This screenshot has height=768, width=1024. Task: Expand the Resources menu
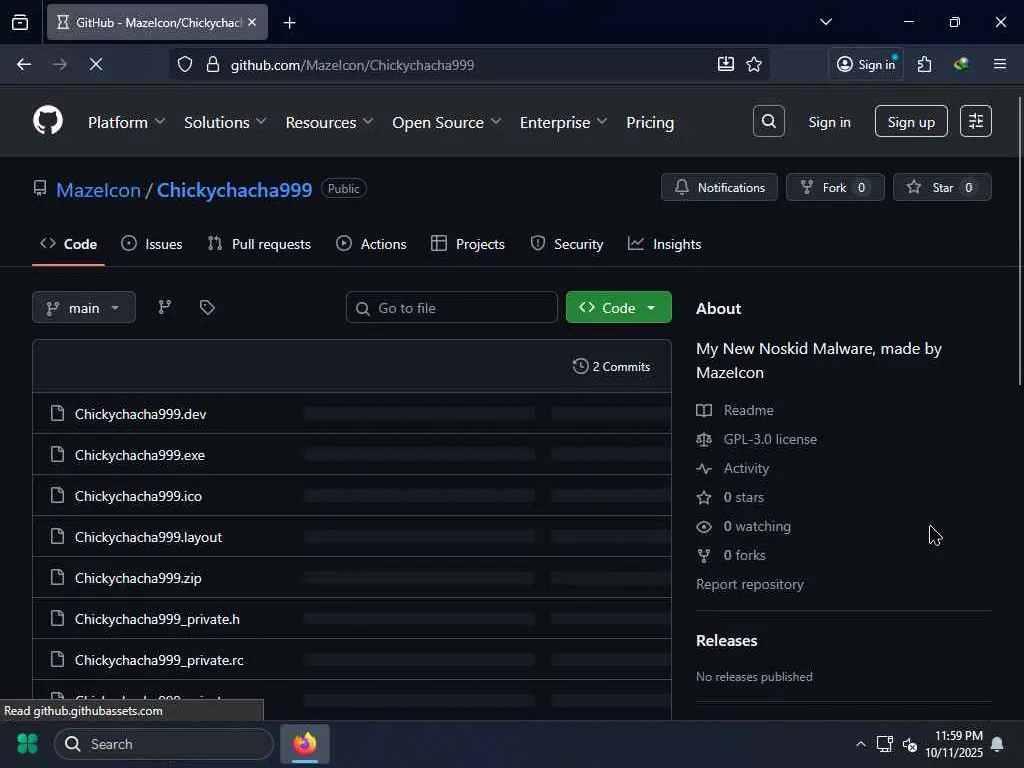coord(329,122)
